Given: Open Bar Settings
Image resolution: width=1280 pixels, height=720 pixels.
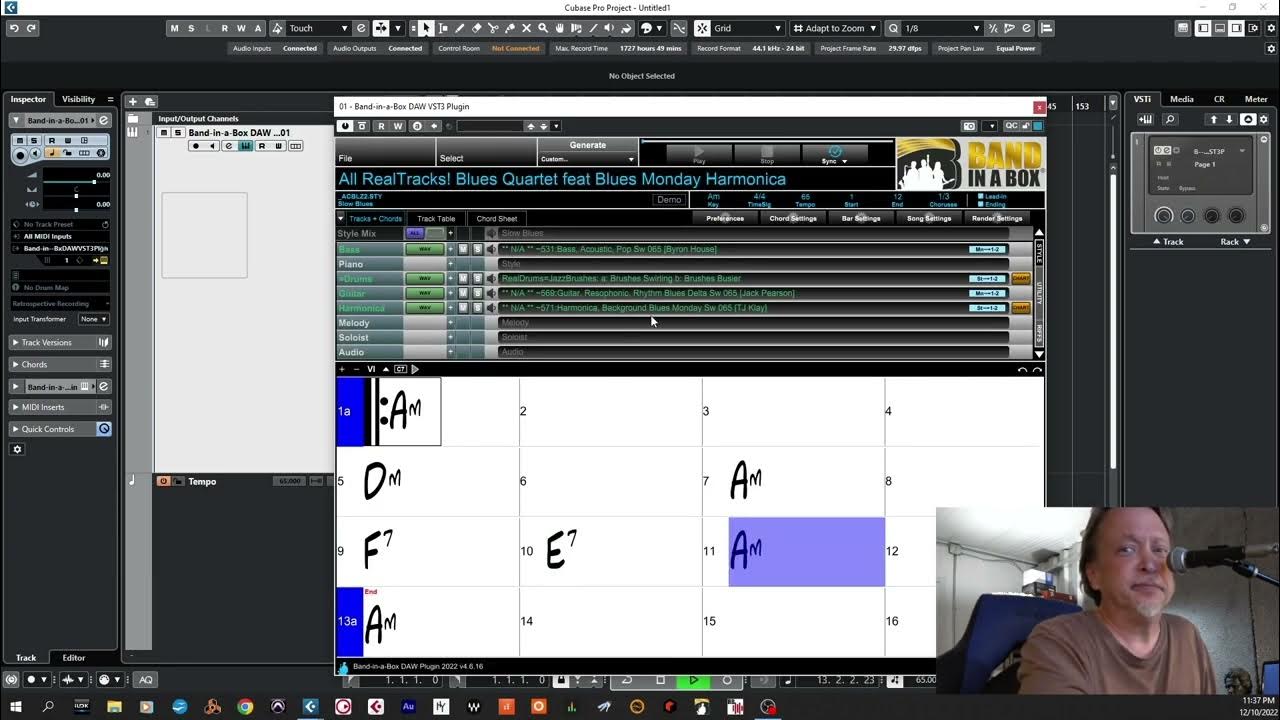Looking at the screenshot, I should [x=861, y=218].
